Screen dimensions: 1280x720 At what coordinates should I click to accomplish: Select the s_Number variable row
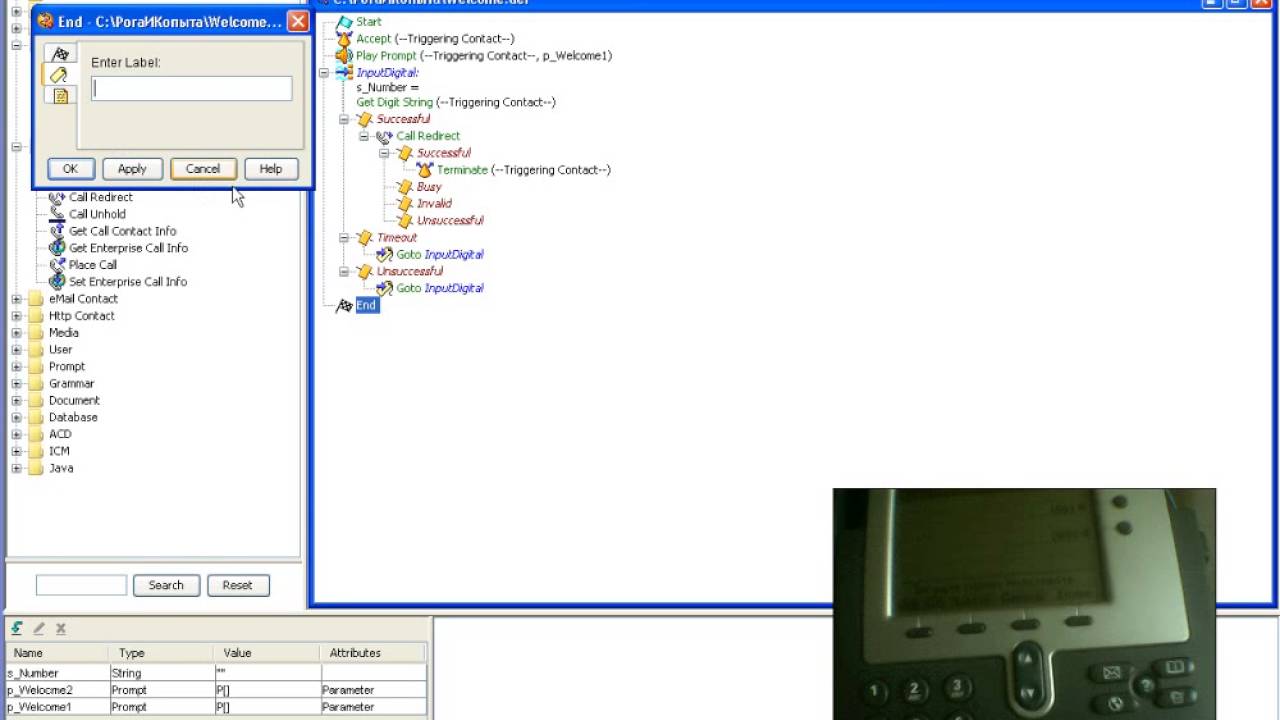pos(216,673)
